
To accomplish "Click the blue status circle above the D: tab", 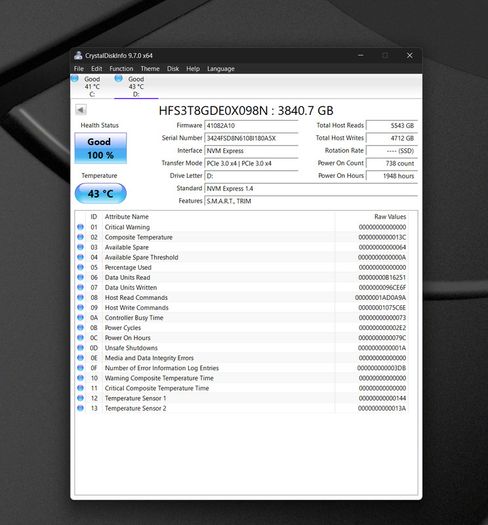I will [118, 78].
